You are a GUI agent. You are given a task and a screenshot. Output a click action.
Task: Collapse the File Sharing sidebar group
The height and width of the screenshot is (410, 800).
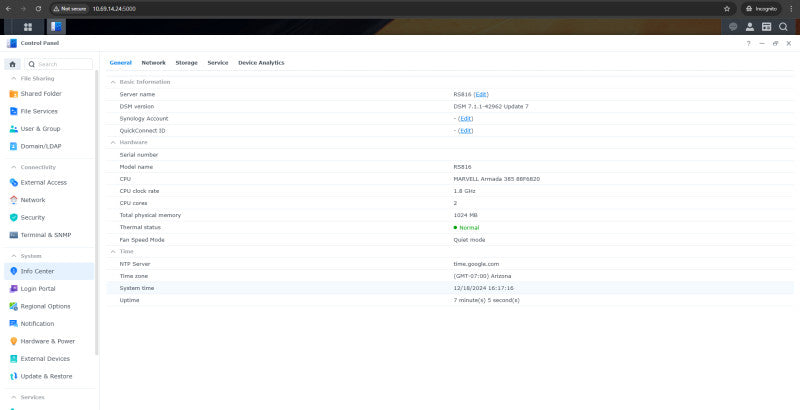tap(13, 79)
